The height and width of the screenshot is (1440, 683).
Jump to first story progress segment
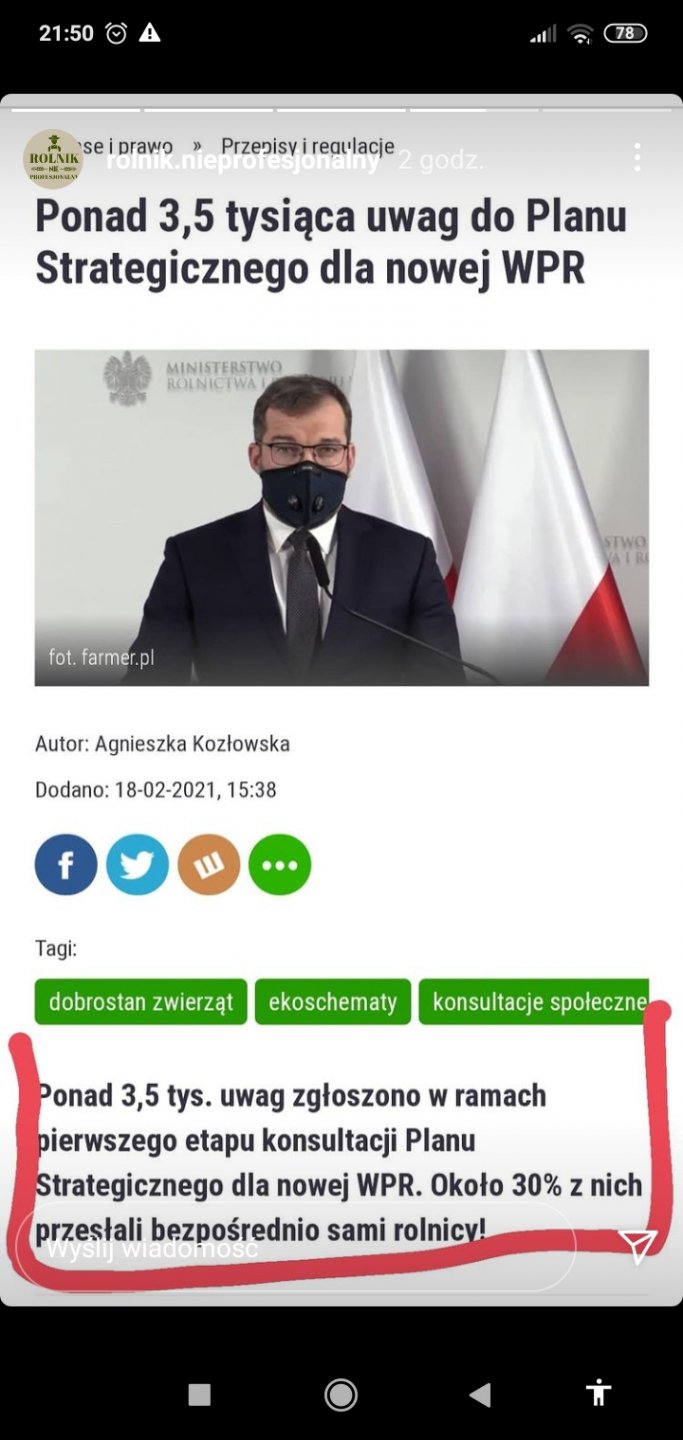pyautogui.click(x=74, y=108)
